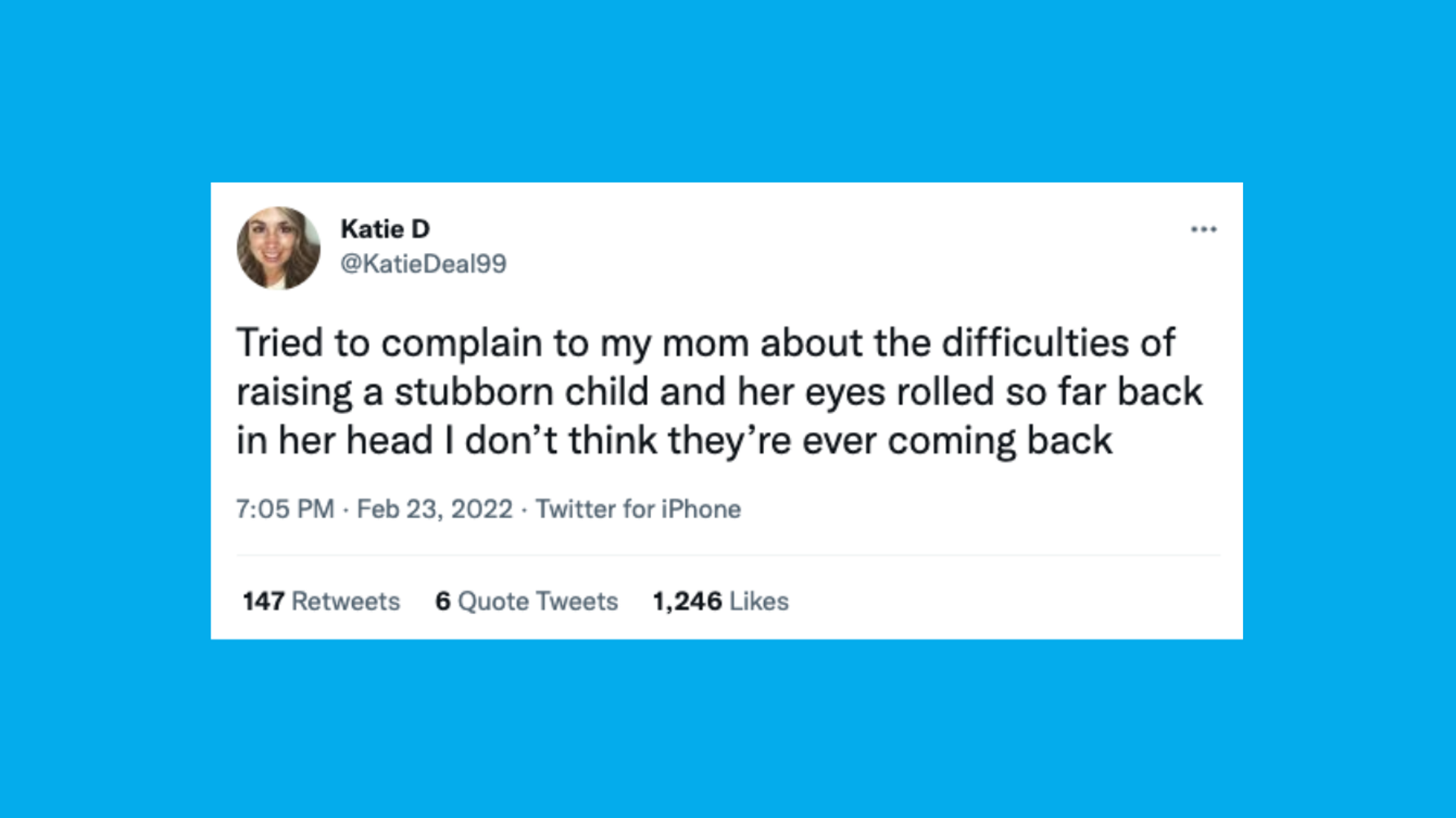Click the divider line above the tweet stats
Screen dimensions: 1456x818
(727, 555)
